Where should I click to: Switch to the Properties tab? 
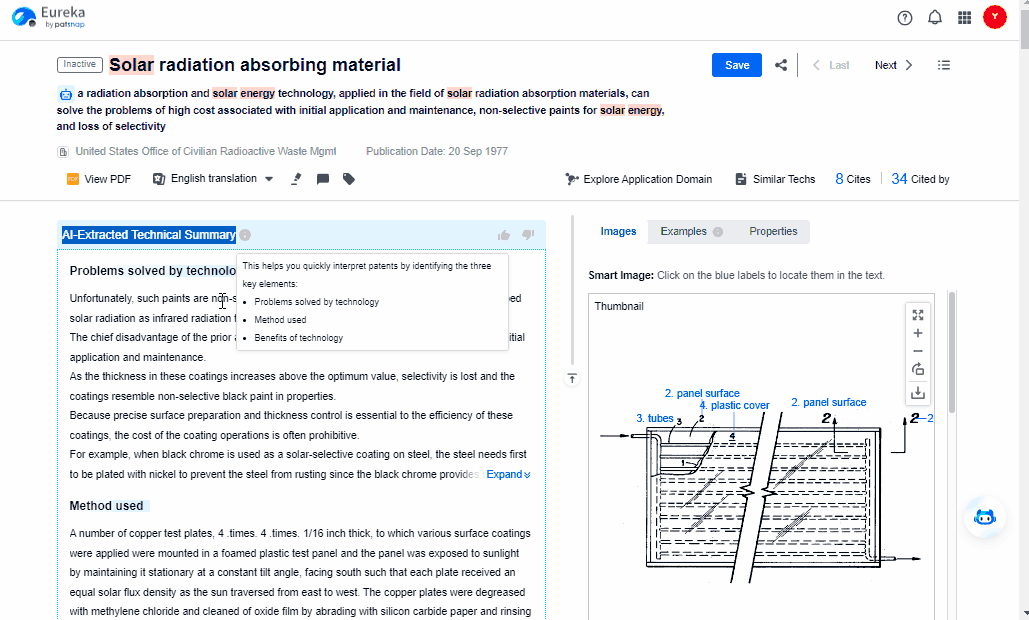point(773,231)
